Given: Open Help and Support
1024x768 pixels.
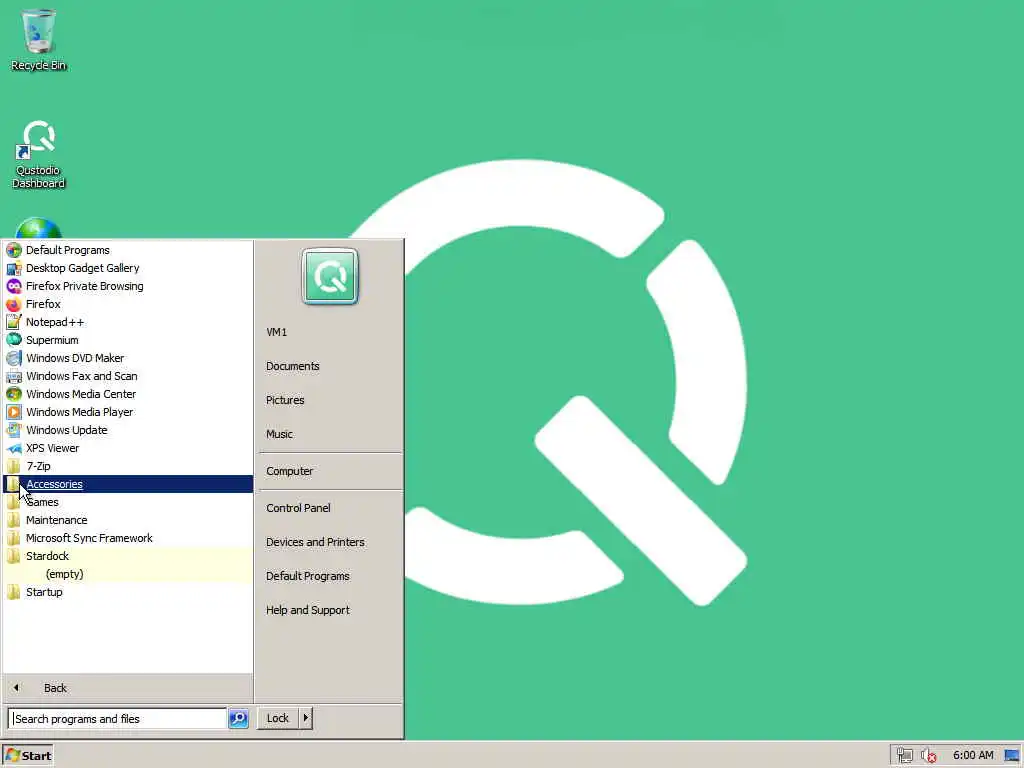Looking at the screenshot, I should pyautogui.click(x=308, y=610).
